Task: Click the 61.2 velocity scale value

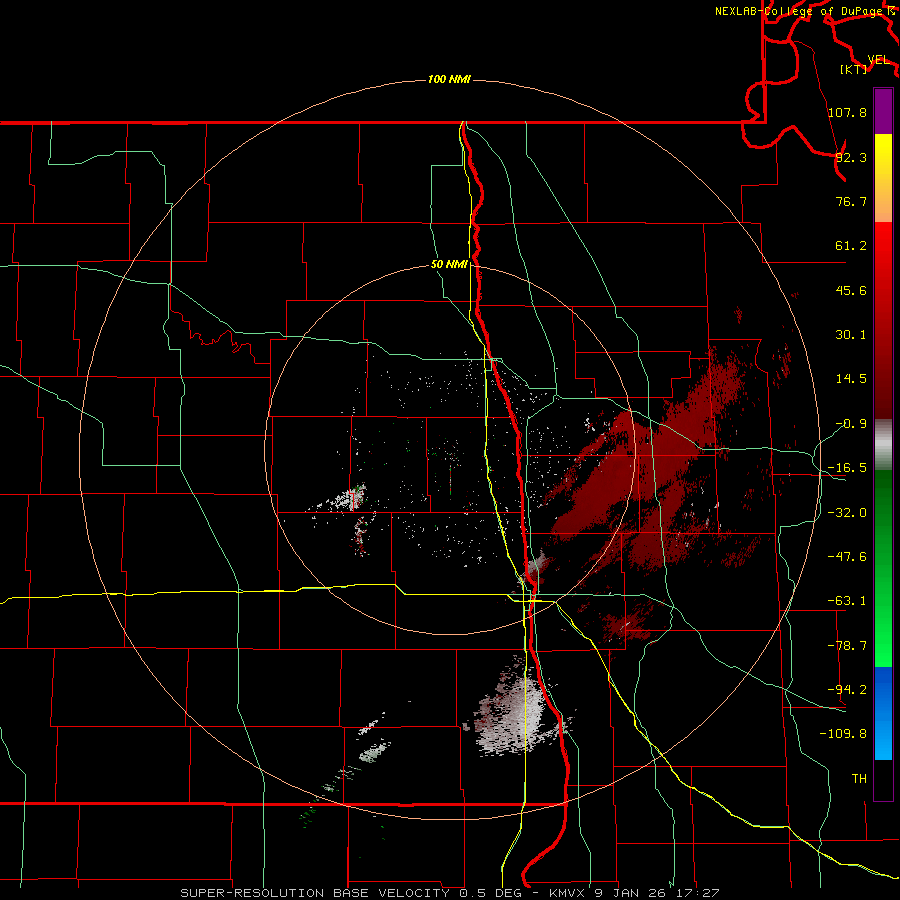Action: point(851,246)
